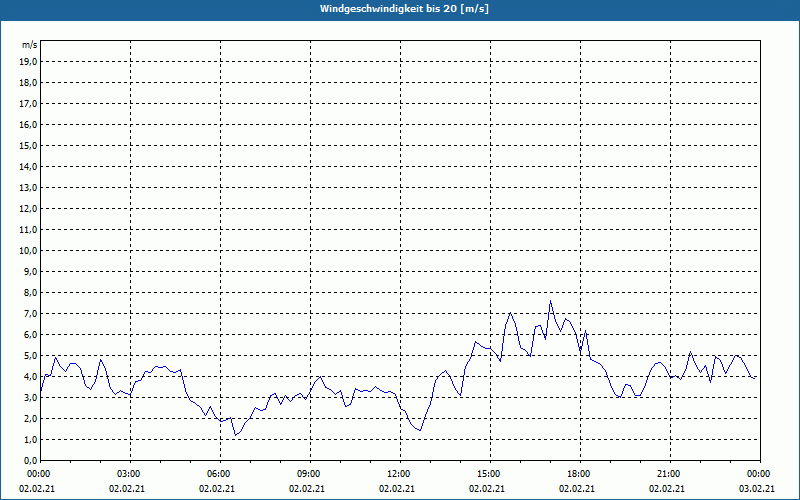The image size is (800, 500).
Task: Click the 7,0 y-axis value
Action: coord(30,313)
